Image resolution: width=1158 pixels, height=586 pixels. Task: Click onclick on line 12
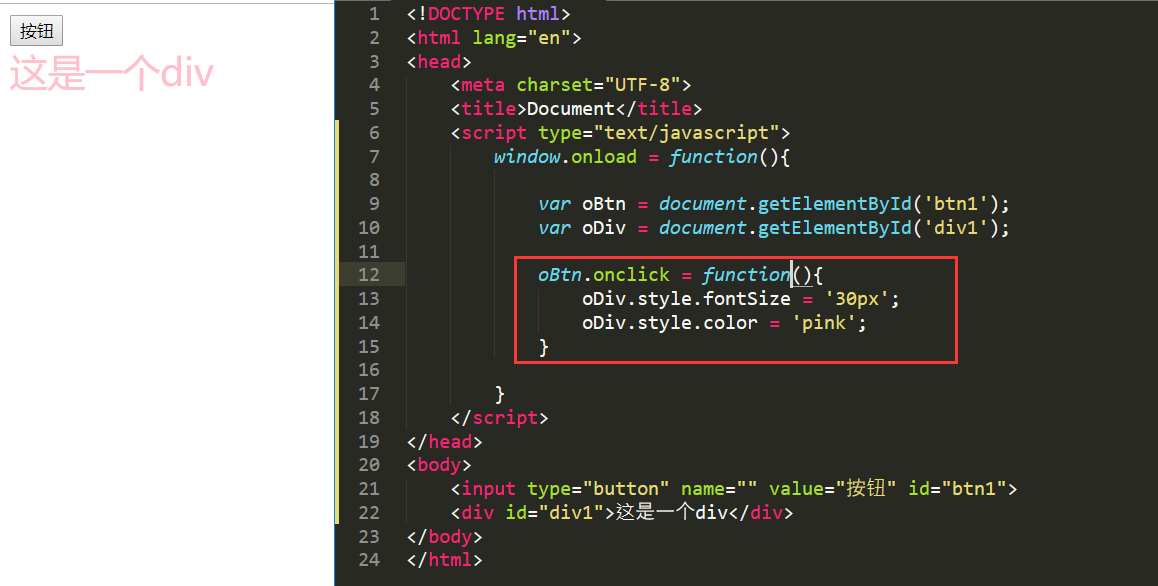coord(631,275)
